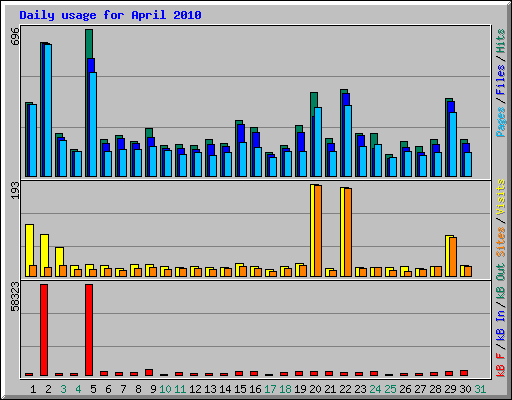Image resolution: width=512 pixels, height=400 pixels.
Task: Click green day label 10
Action: coord(165,389)
